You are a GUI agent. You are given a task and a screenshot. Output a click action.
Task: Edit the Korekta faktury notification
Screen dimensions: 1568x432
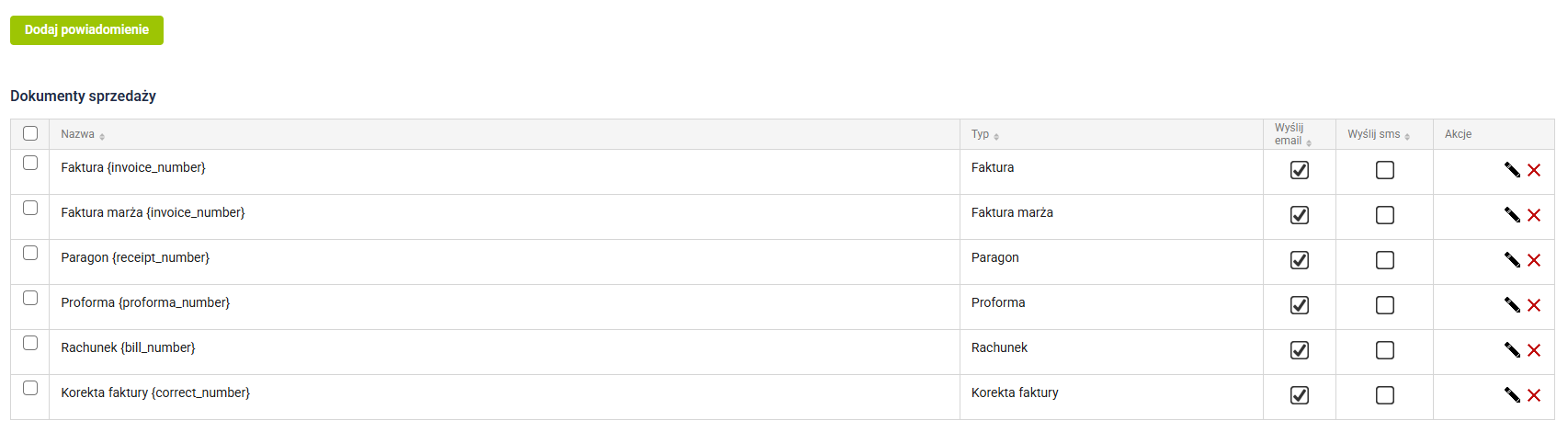coord(1512,395)
